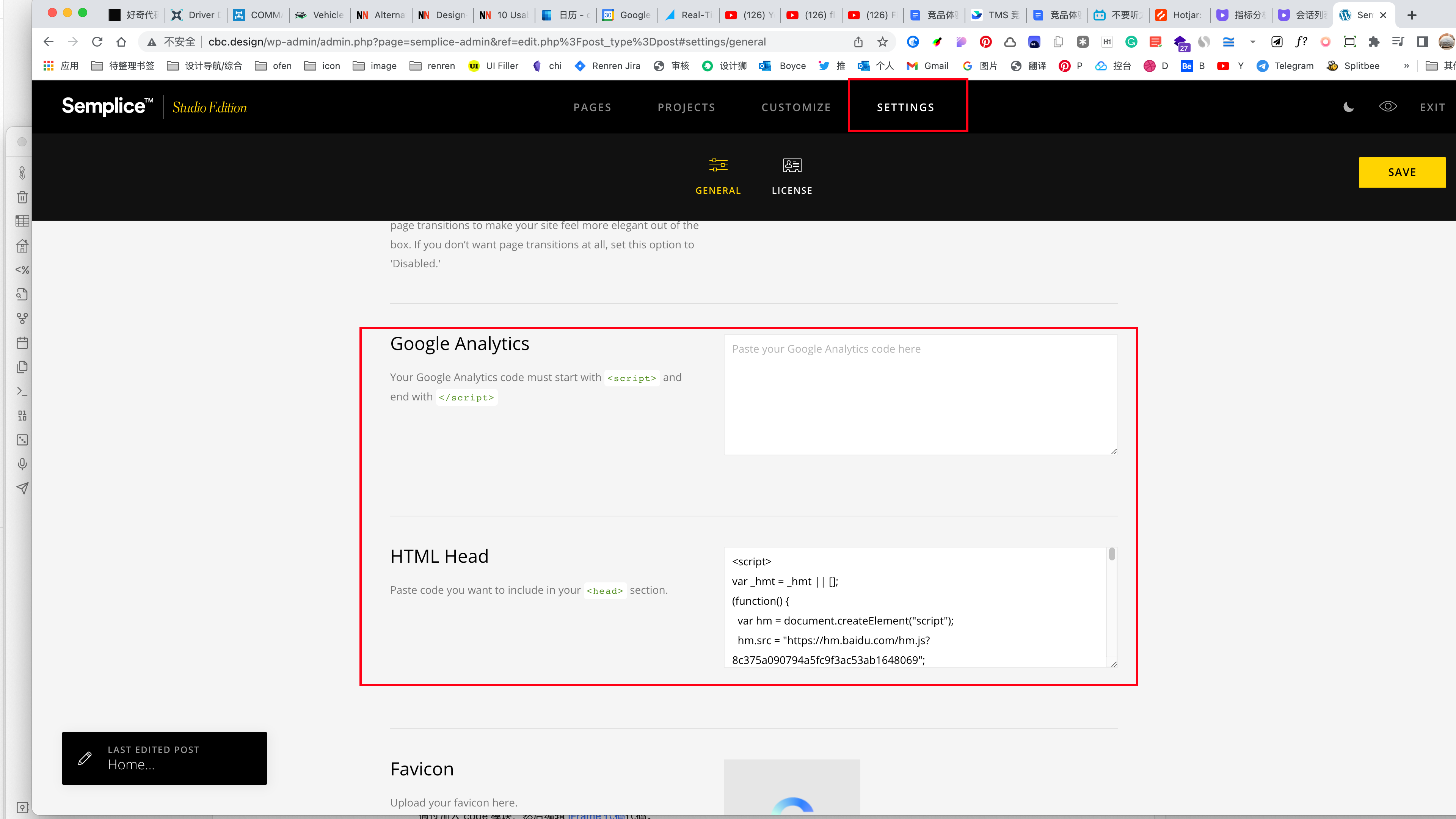Open the PAGES menu item
Image resolution: width=1456 pixels, height=819 pixels.
(x=592, y=107)
